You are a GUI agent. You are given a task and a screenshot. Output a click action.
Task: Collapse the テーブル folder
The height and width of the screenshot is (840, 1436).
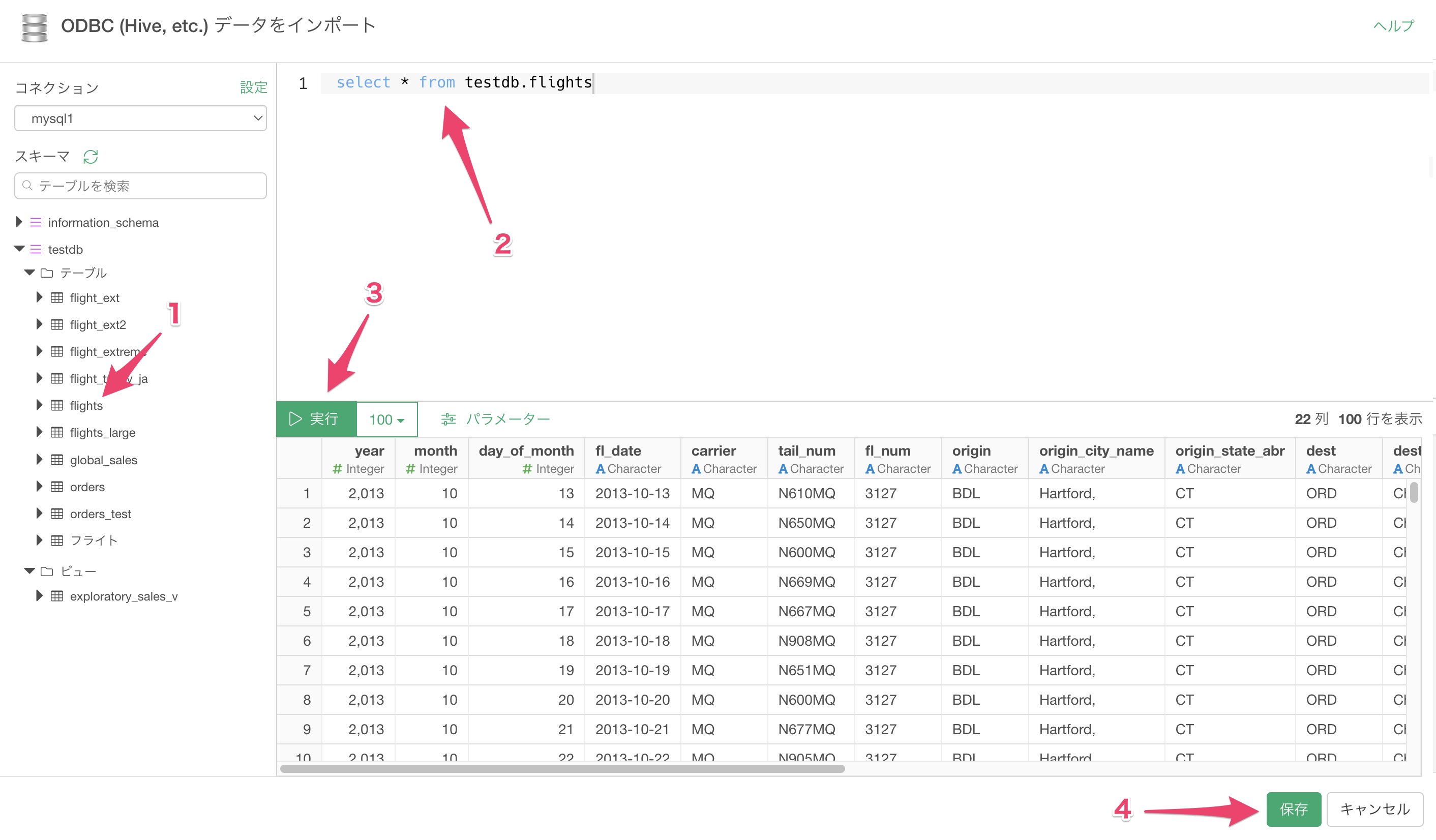(x=29, y=273)
